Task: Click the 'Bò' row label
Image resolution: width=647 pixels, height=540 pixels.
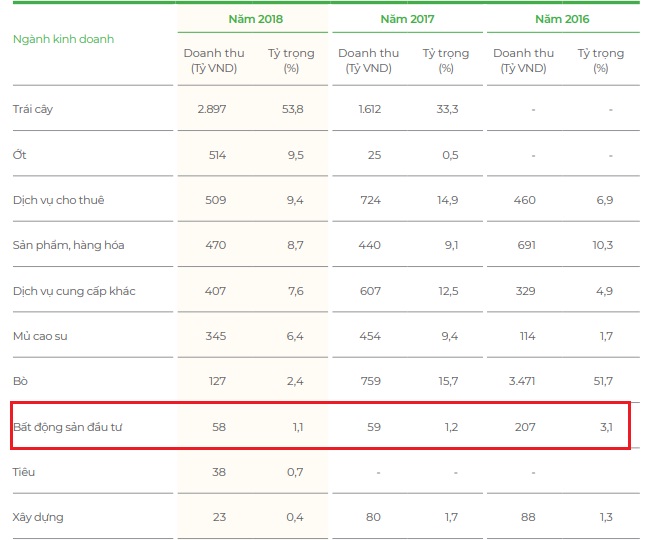Action: tap(19, 381)
